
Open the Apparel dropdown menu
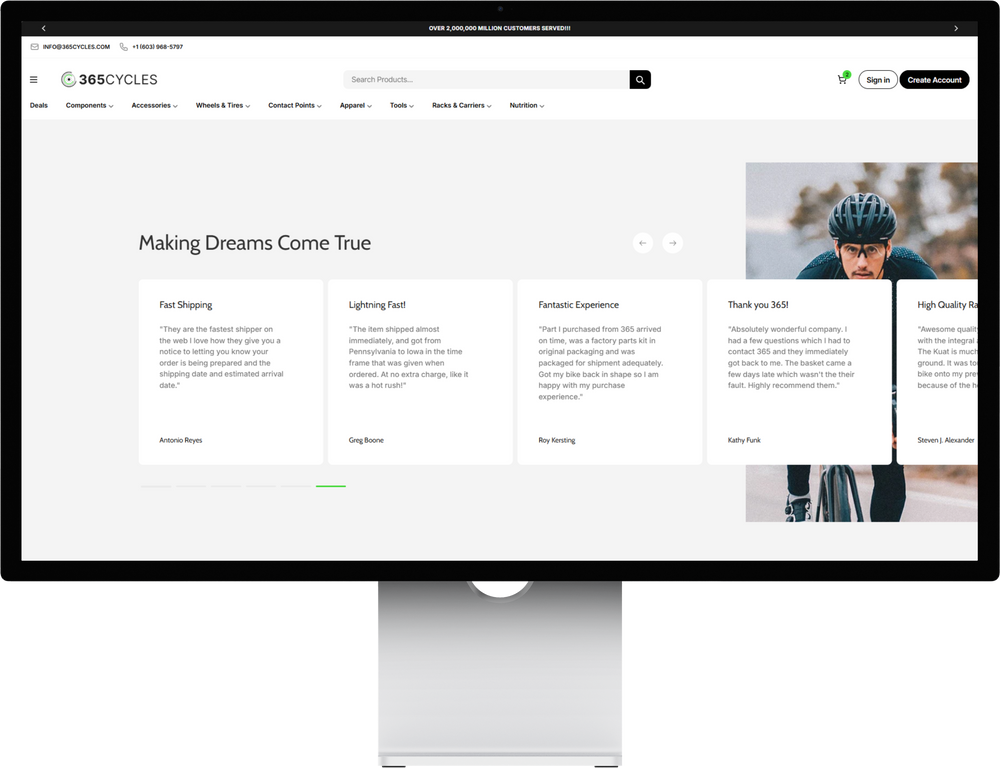point(355,106)
